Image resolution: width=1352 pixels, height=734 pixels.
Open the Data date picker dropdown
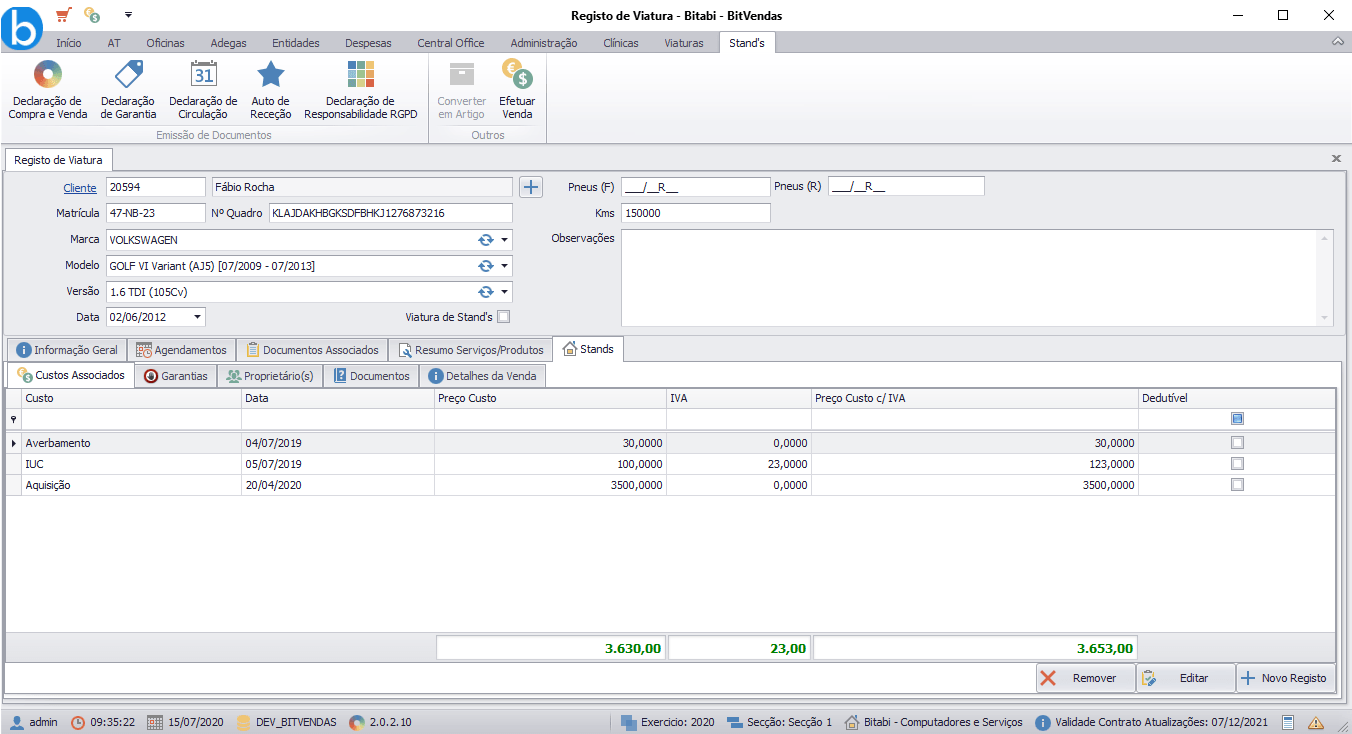[197, 317]
